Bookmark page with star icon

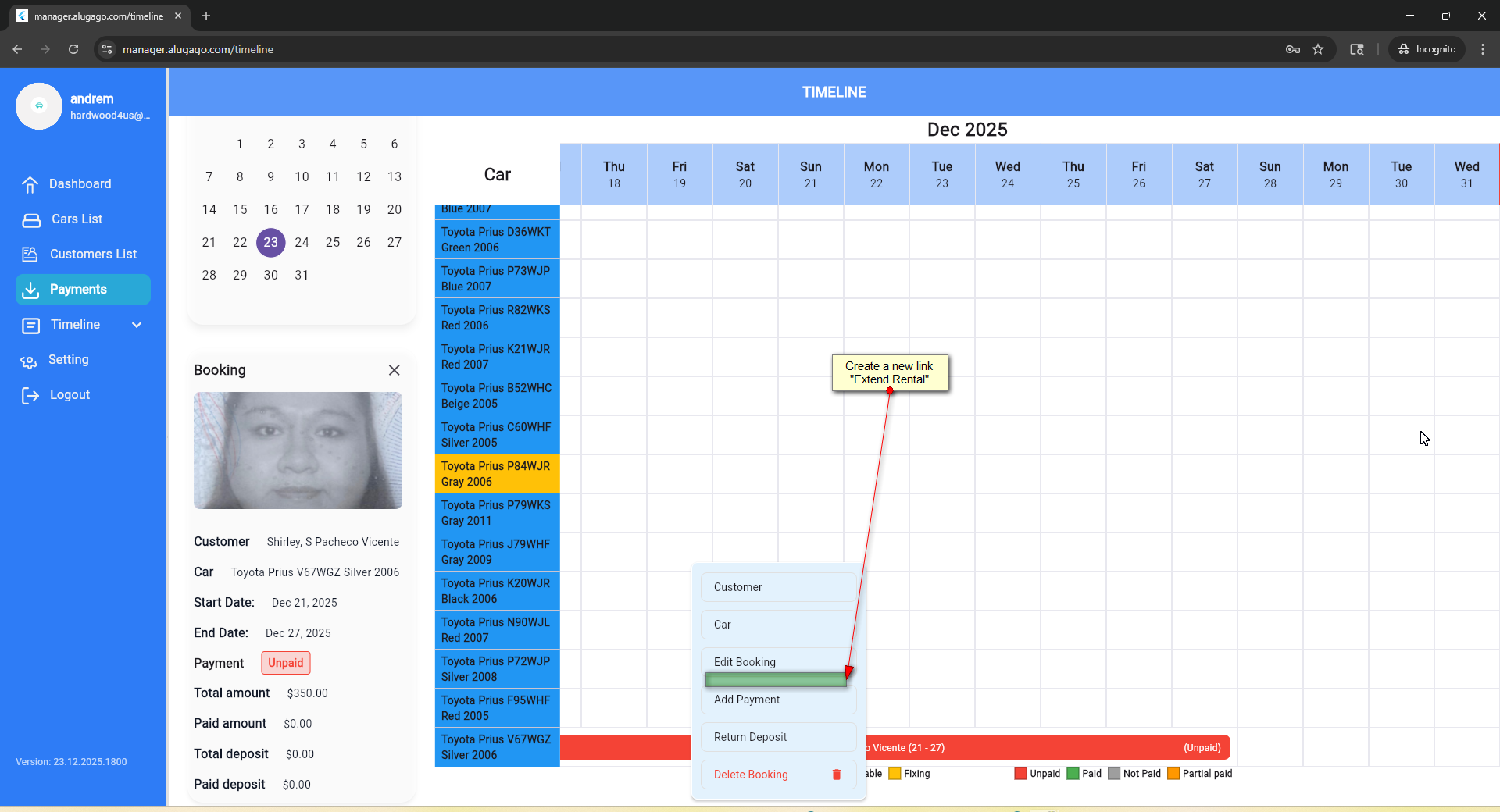click(x=1318, y=49)
